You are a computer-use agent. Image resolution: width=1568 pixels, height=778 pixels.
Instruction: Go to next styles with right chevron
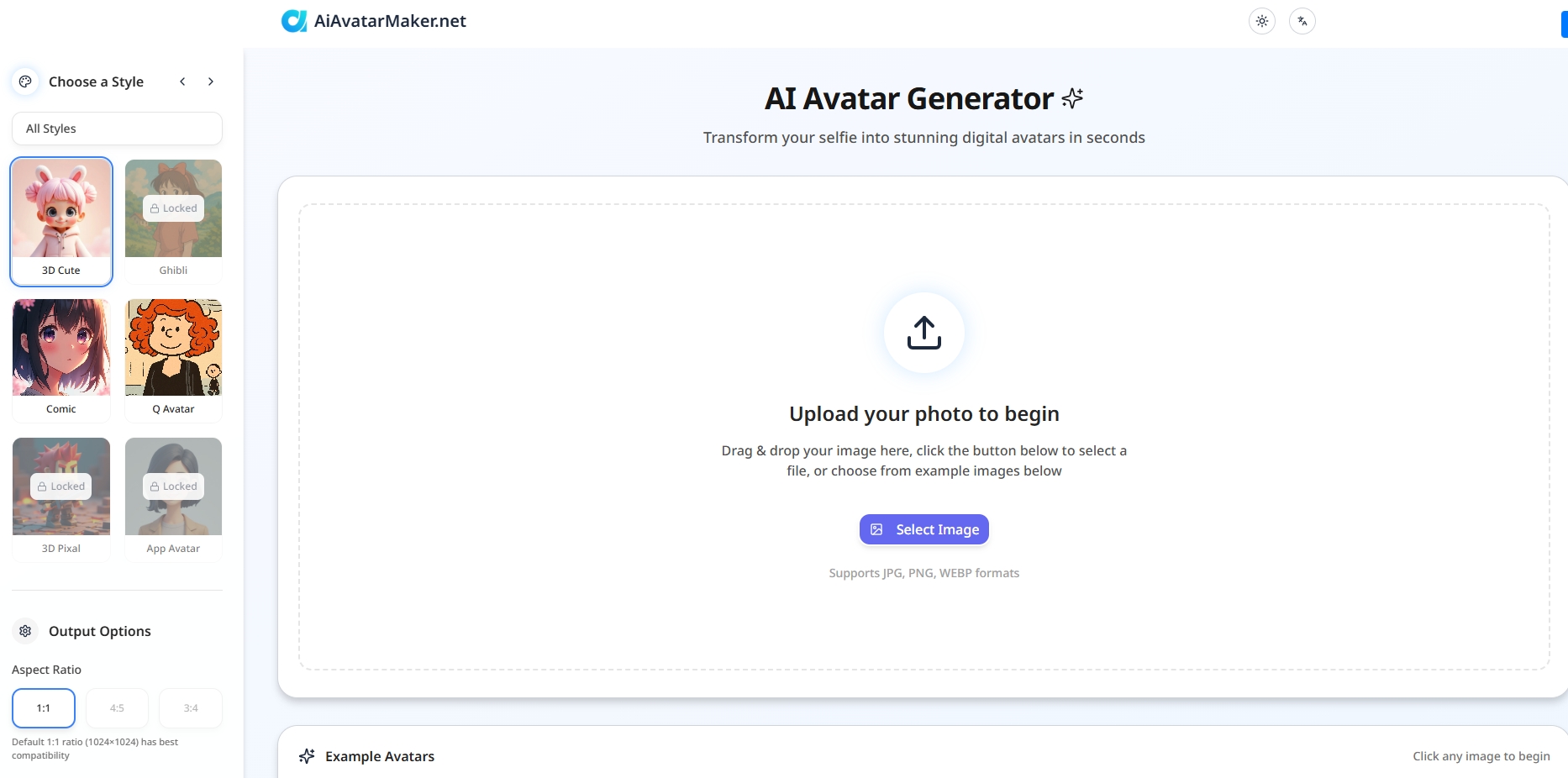(211, 81)
